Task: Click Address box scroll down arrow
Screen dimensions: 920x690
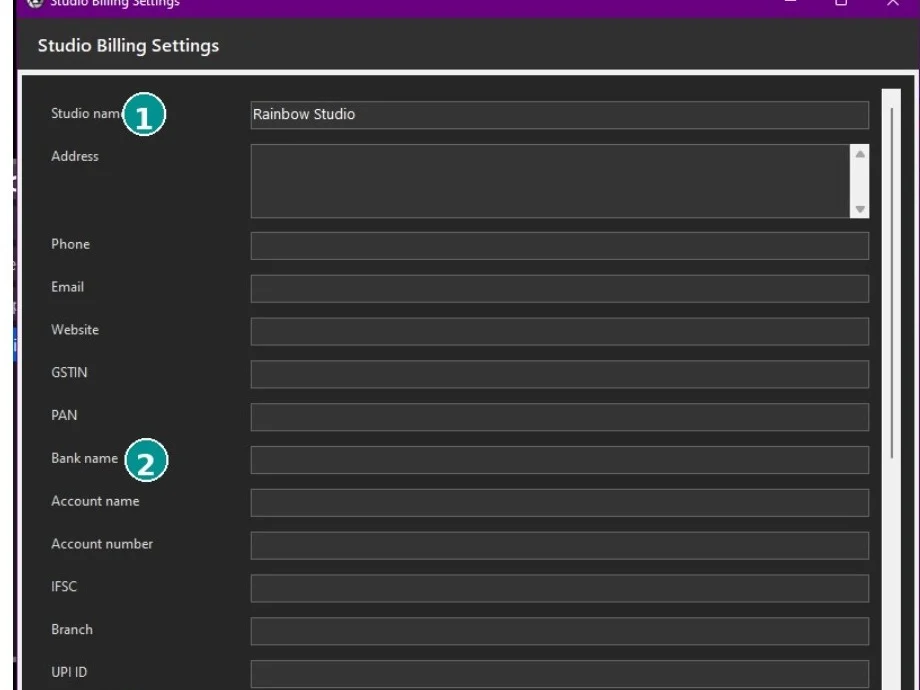Action: [x=860, y=209]
